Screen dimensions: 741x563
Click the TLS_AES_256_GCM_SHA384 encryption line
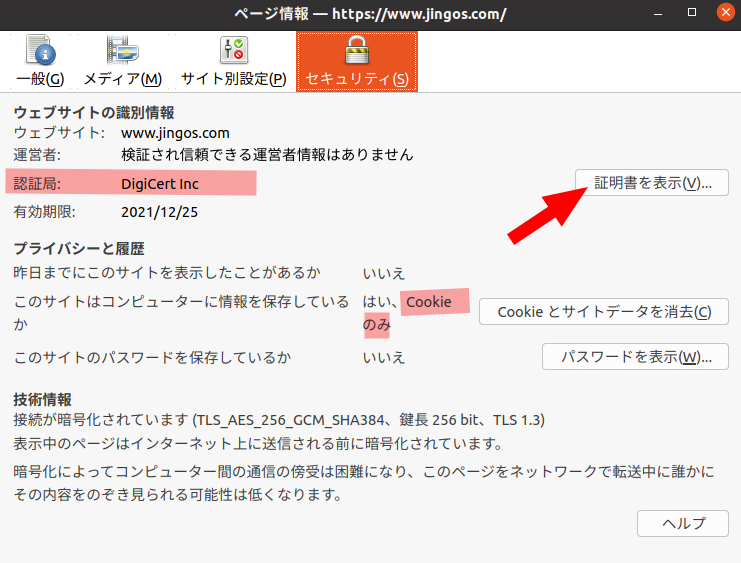(279, 420)
